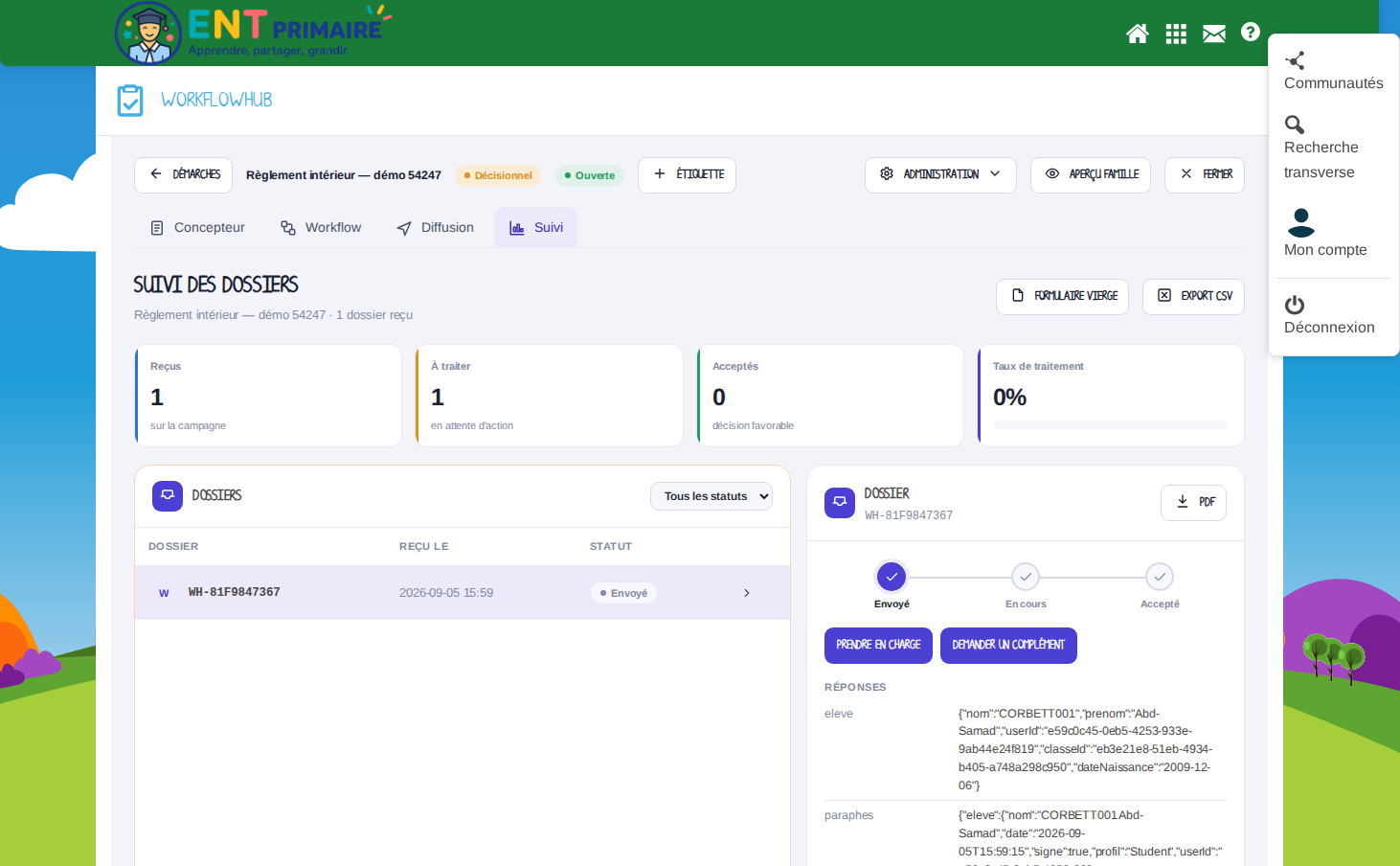Click the WORKFLOWHUB title text
This screenshot has height=866, width=1400.
pos(216,100)
